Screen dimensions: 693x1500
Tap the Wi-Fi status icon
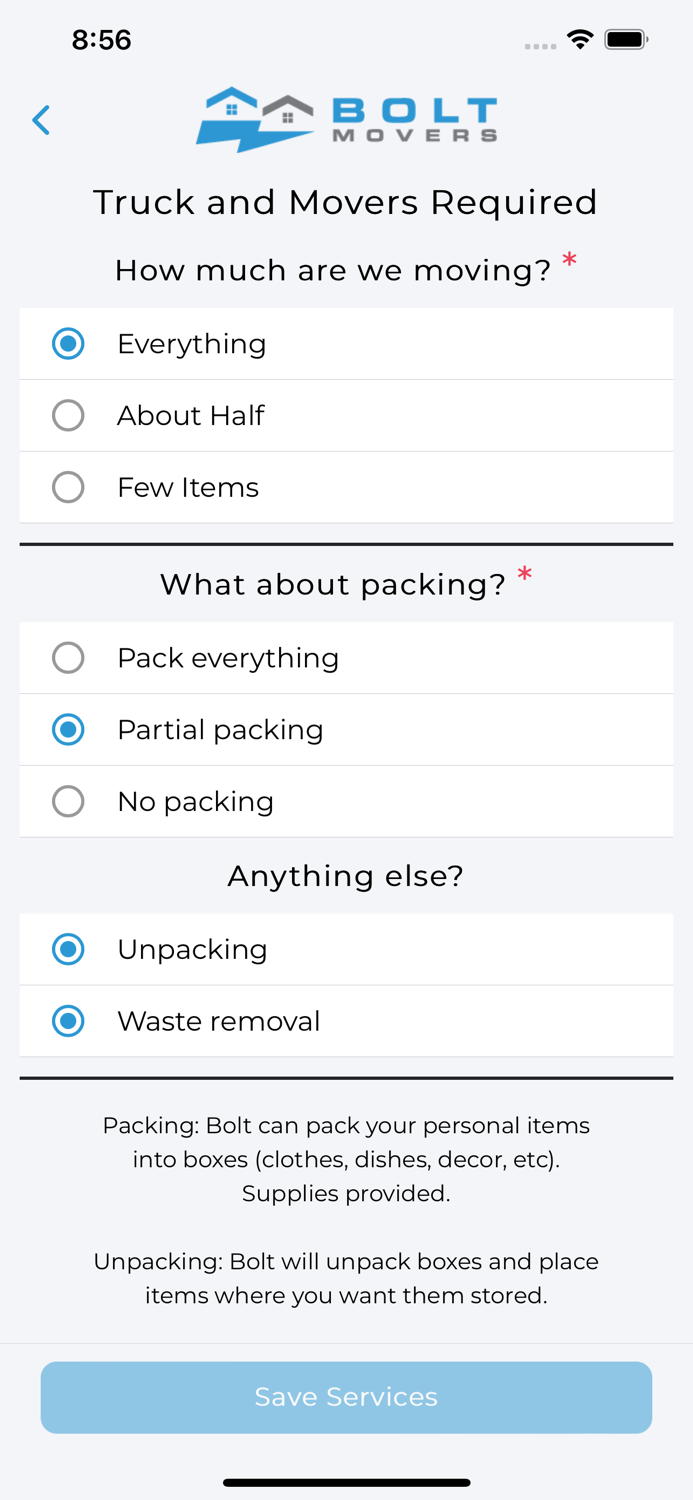(580, 40)
